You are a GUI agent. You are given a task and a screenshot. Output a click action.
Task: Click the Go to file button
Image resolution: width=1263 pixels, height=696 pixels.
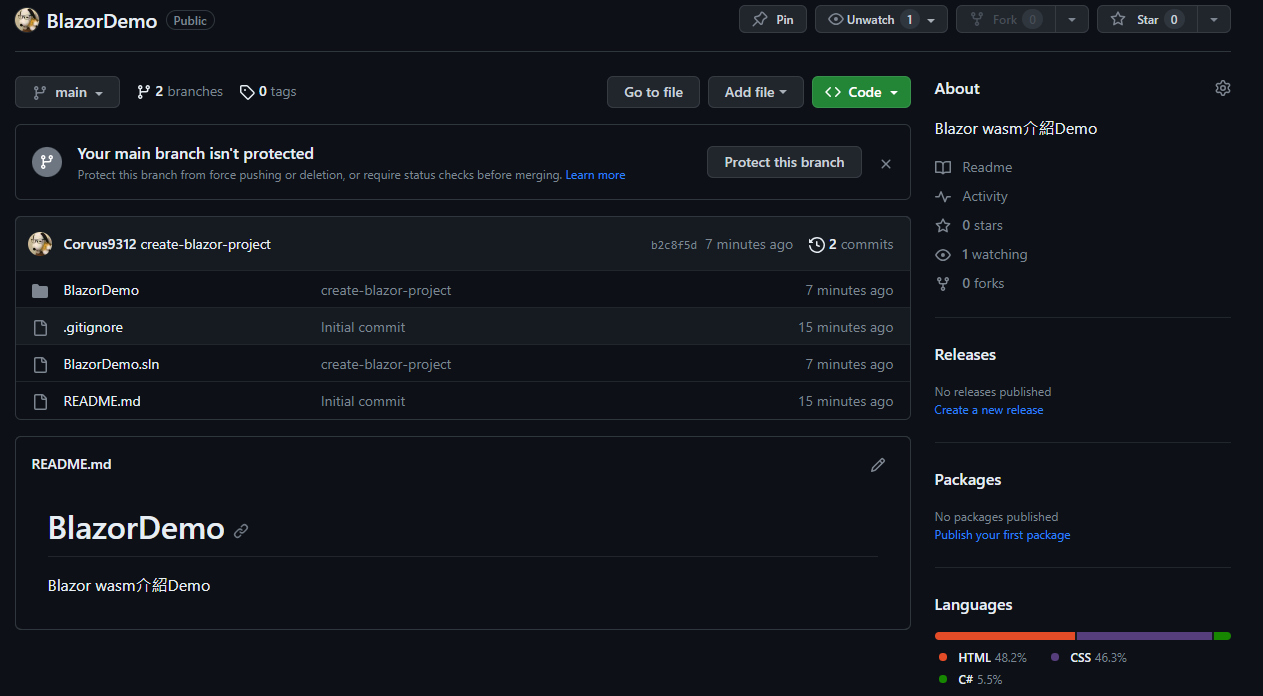[x=653, y=92]
